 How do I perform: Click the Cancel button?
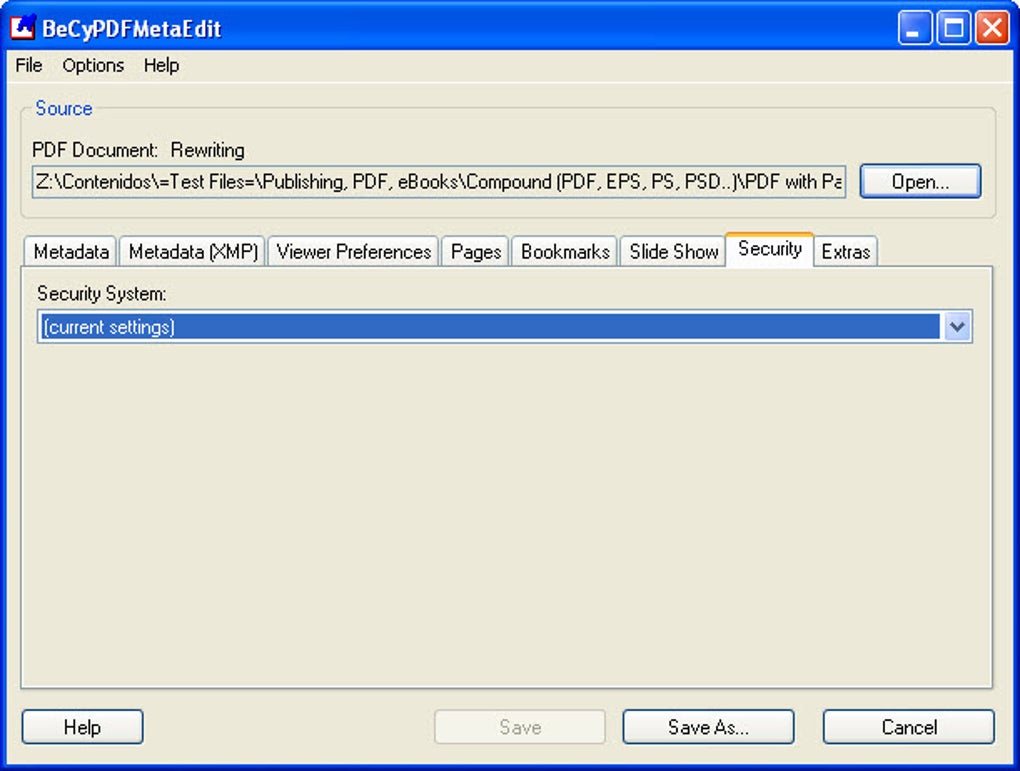click(x=909, y=727)
